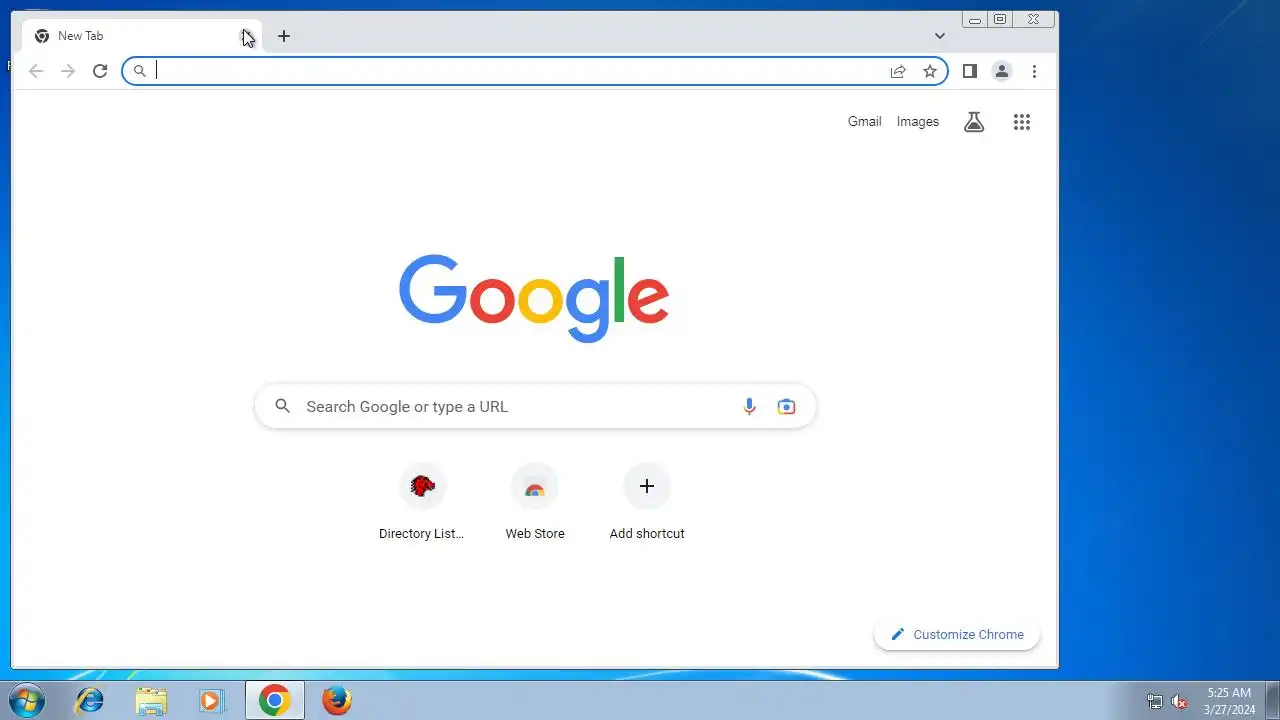The width and height of the screenshot is (1280, 720).
Task: Click the search magnifier in Google box
Action: tap(283, 406)
